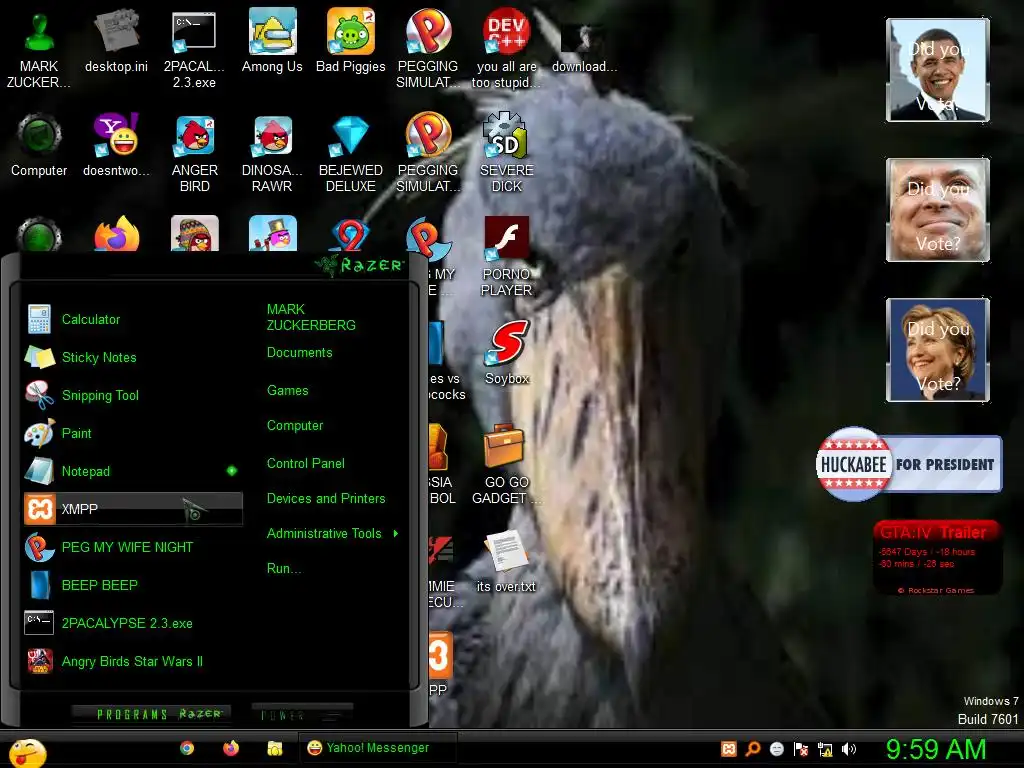Open Computer in the start menu right column
This screenshot has width=1024, height=768.
point(295,426)
